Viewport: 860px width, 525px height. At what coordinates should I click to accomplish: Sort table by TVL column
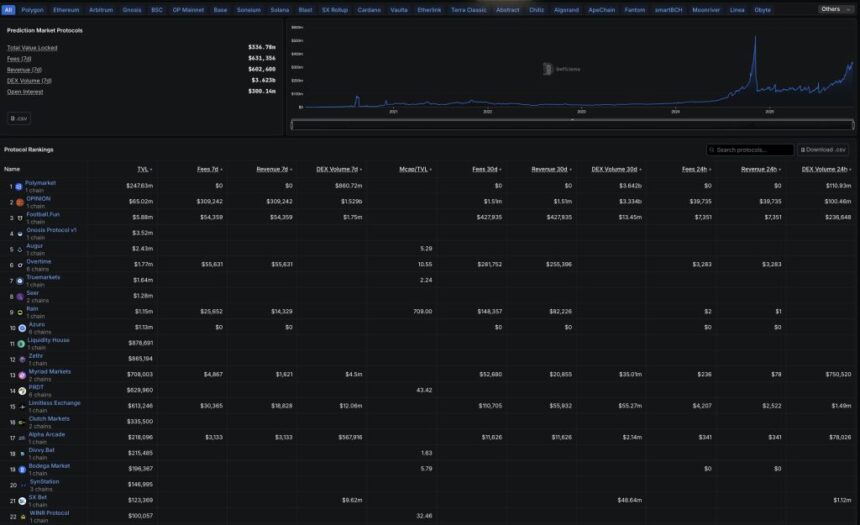tap(144, 169)
